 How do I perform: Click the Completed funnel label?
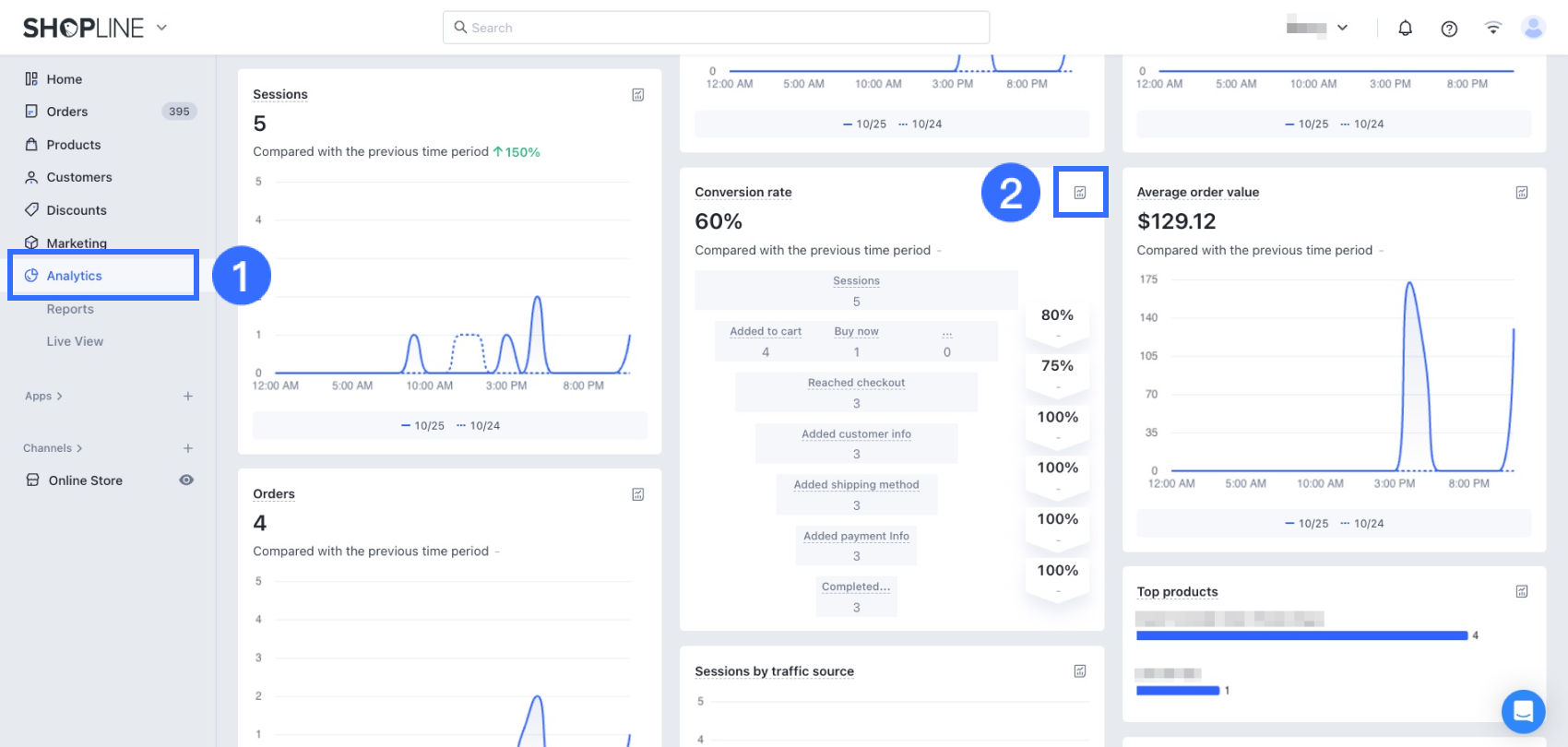[x=856, y=587]
